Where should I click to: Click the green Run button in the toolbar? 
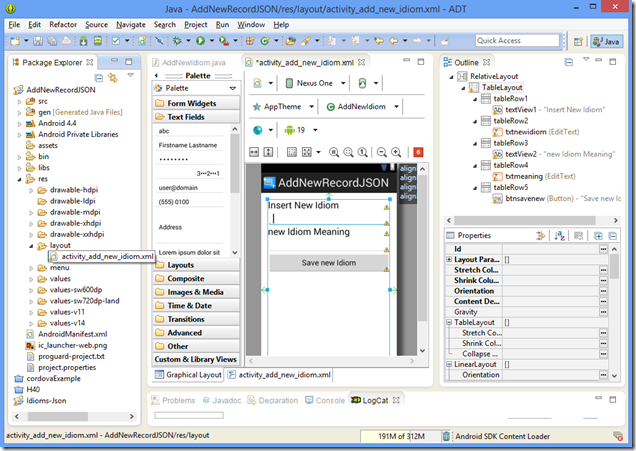point(200,41)
